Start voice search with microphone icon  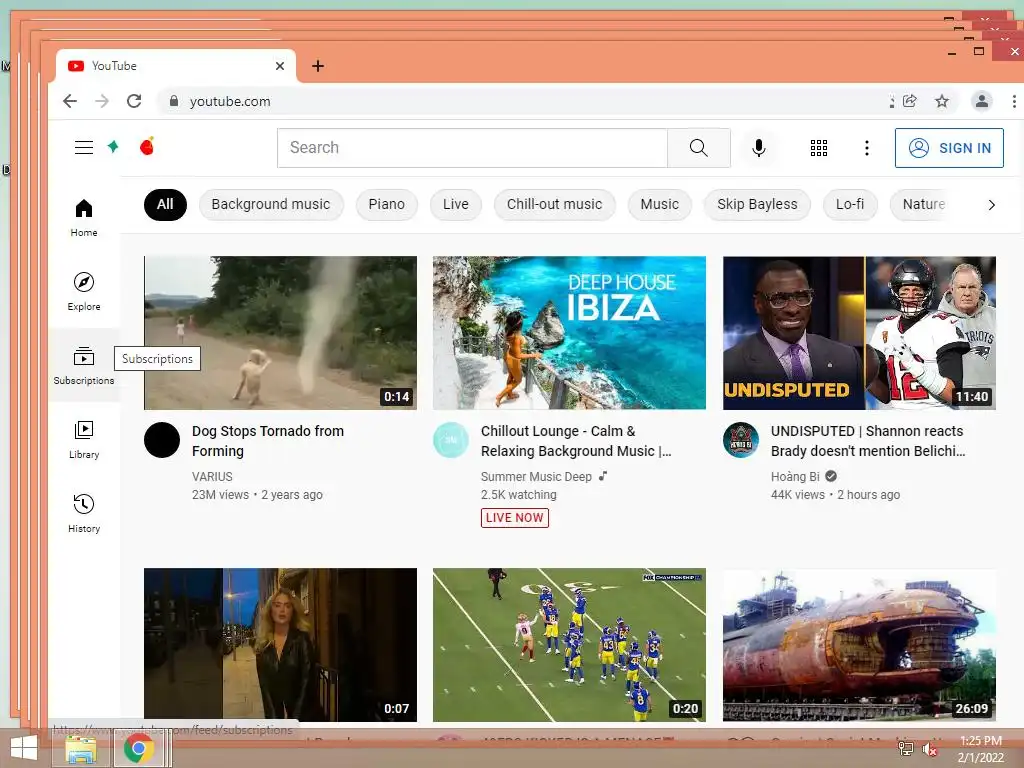(758, 148)
